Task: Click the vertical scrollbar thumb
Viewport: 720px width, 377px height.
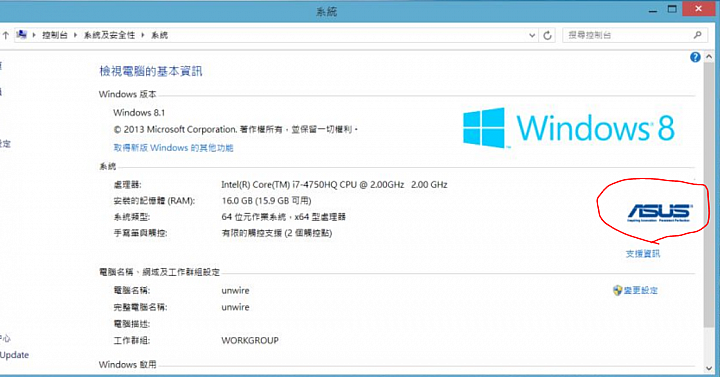Action: pyautogui.click(x=709, y=194)
